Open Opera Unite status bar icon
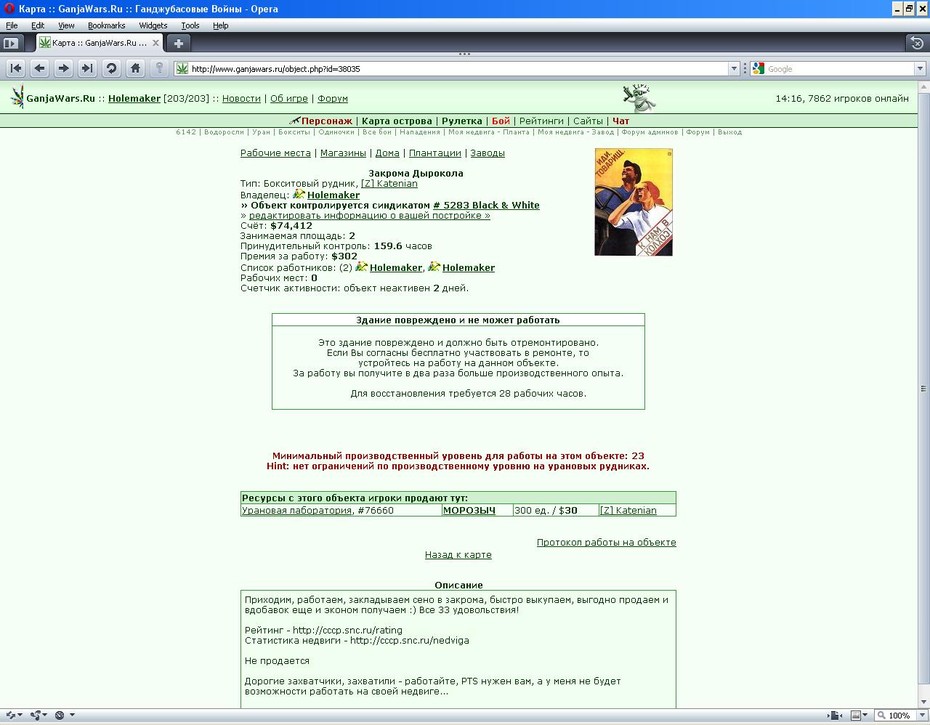The image size is (930, 725). (39, 715)
